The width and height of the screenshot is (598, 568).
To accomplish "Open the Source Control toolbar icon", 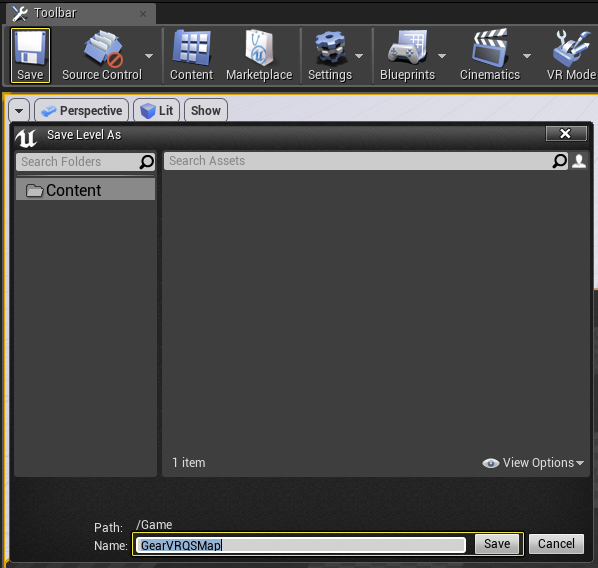I will 103,48.
